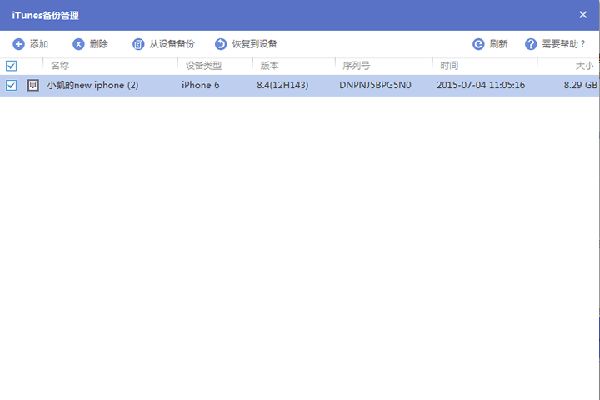This screenshot has width=600, height=400.
Task: Click the 从设备备份 backup icon
Action: pos(138,44)
